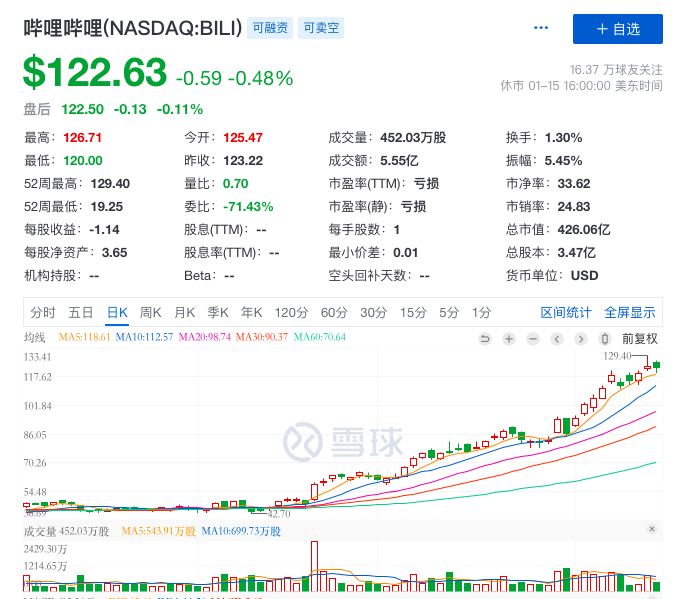Click the 成交额 value 5.55亿
This screenshot has height=599, width=674.
[x=399, y=161]
